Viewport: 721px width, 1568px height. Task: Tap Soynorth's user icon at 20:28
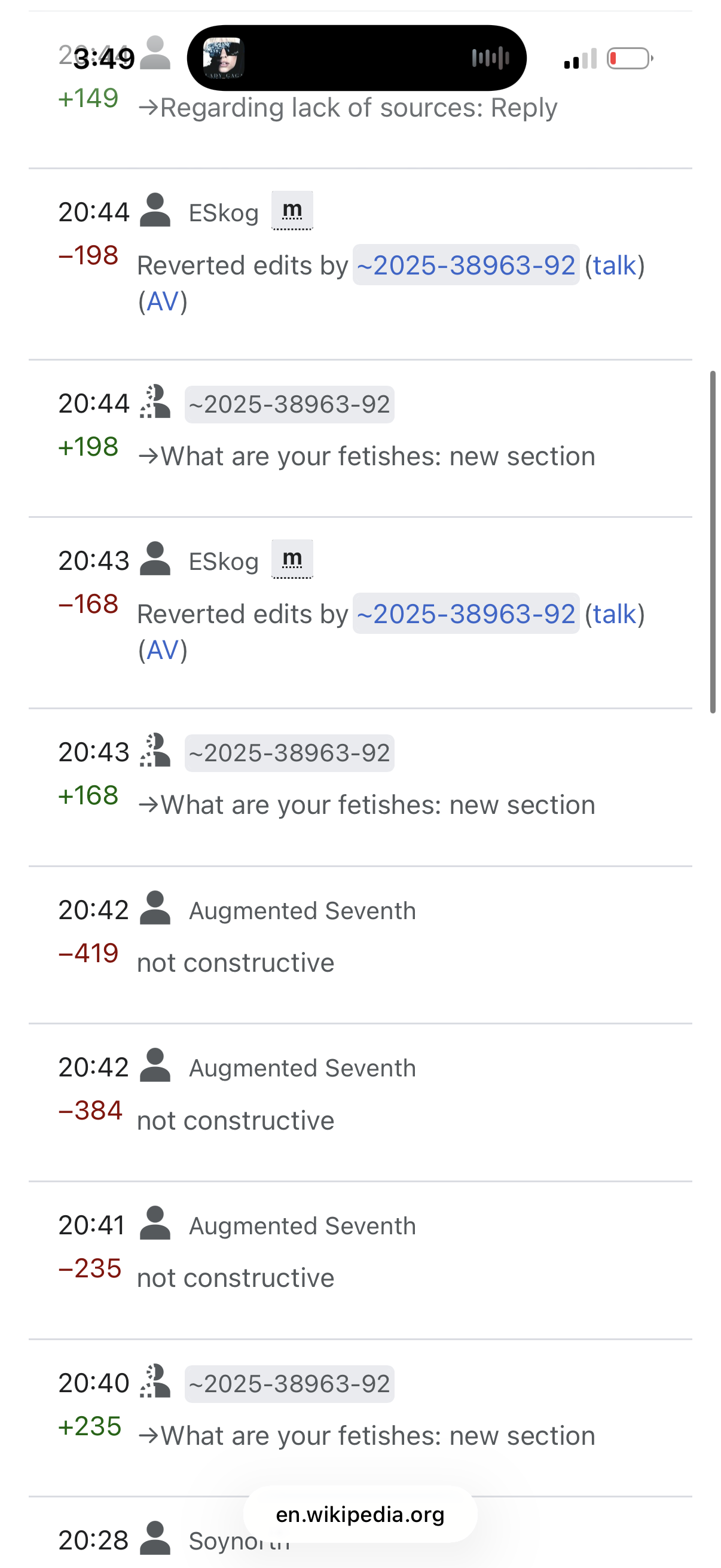155,1538
